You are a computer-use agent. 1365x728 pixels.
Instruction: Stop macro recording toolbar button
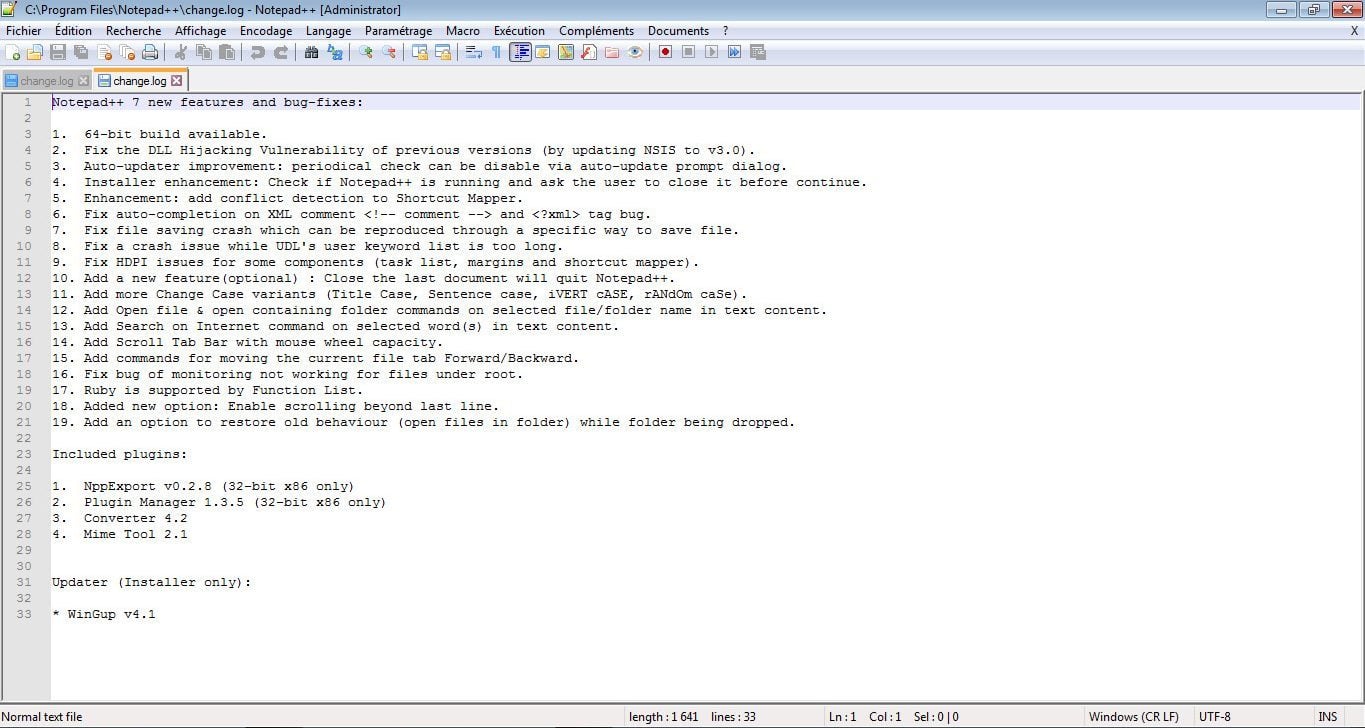(689, 52)
